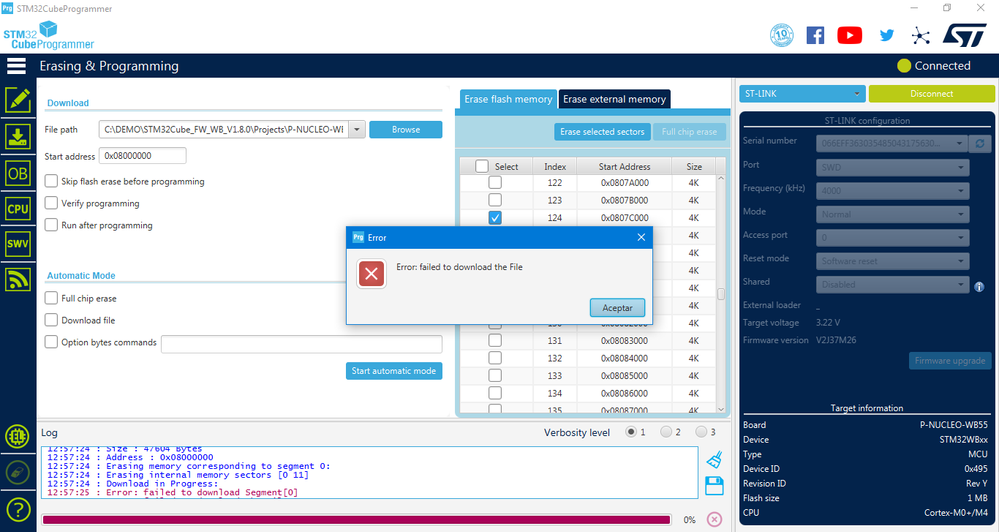This screenshot has width=999, height=532.
Task: Open the Reset mode dropdown
Action: [x=892, y=261]
